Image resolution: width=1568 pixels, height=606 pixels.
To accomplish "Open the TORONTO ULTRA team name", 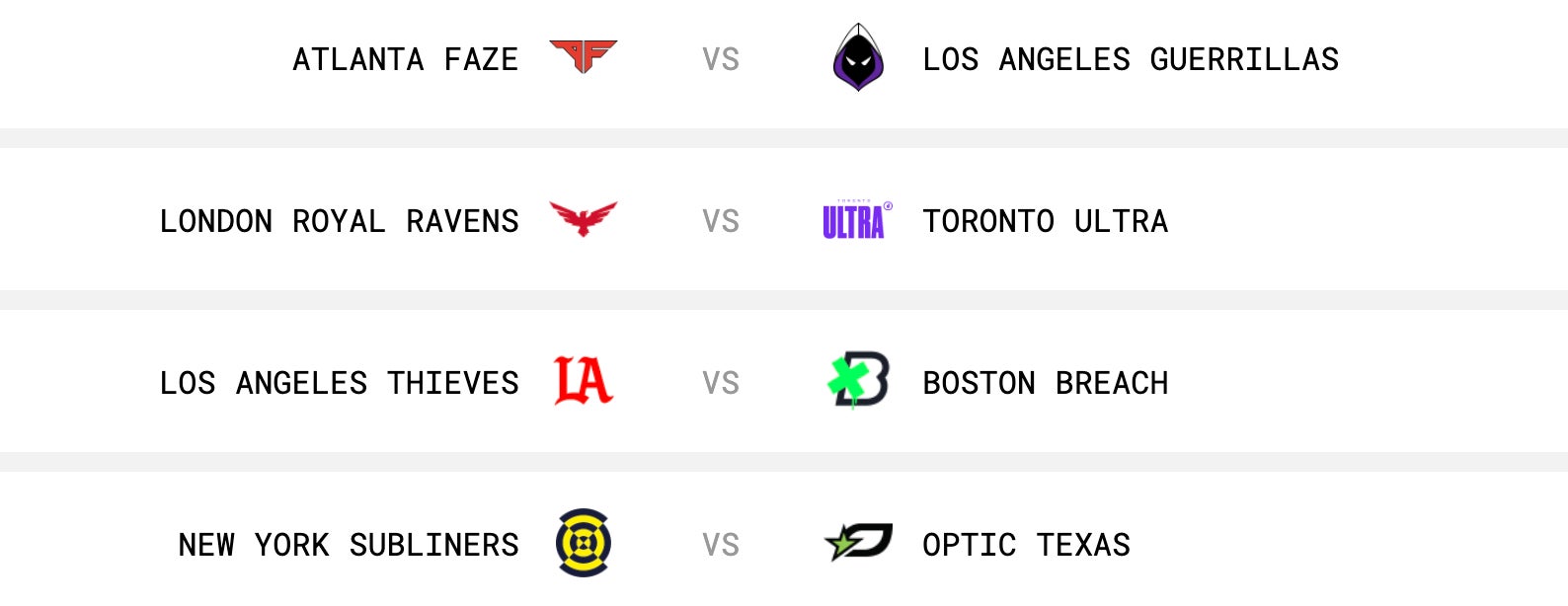I will pos(1045,221).
